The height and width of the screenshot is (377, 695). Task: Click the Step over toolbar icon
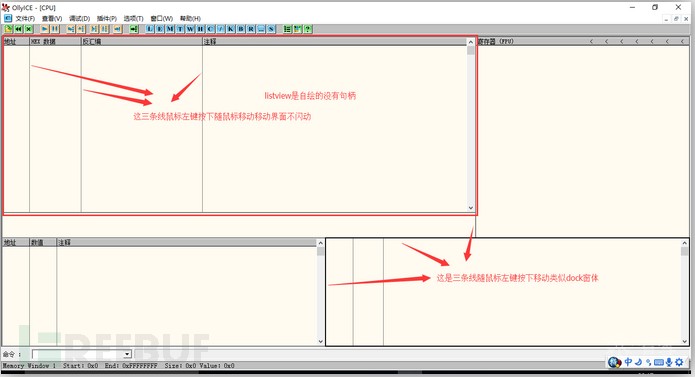point(81,29)
